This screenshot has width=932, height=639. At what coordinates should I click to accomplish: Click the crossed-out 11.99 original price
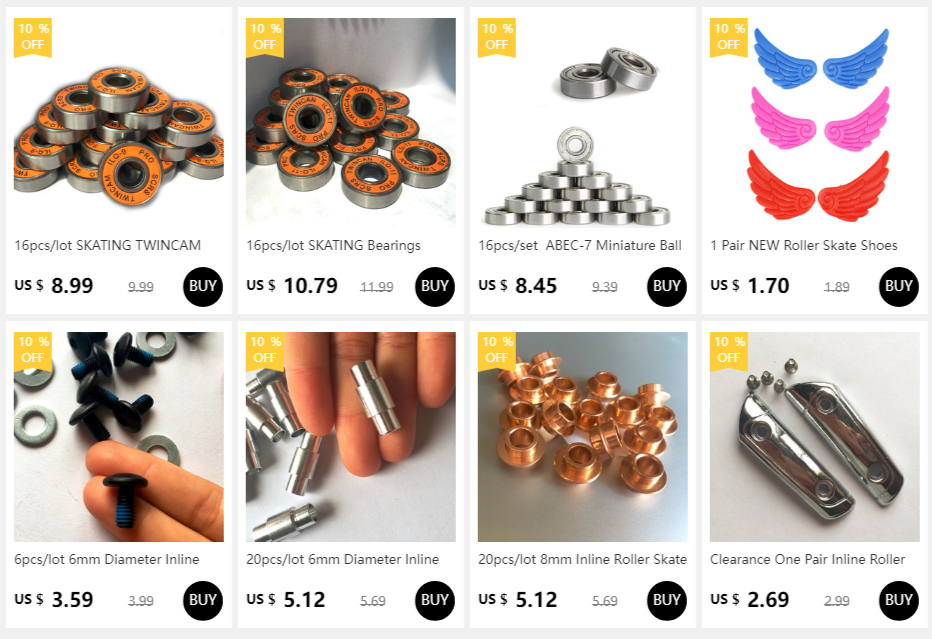376,287
